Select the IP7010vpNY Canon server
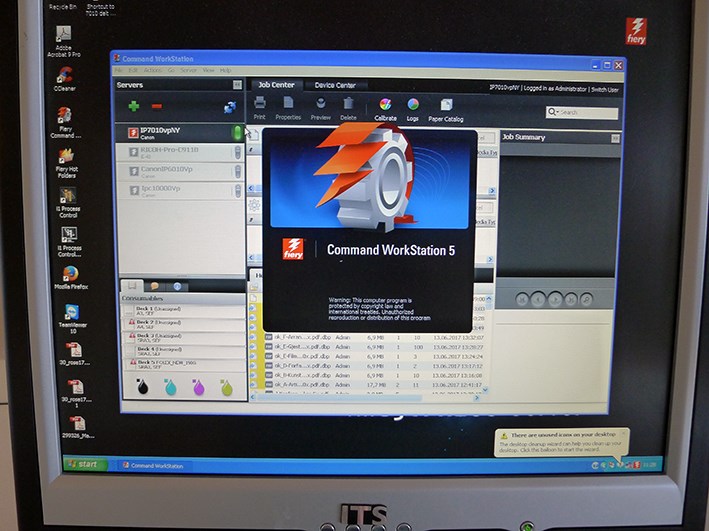 point(180,133)
